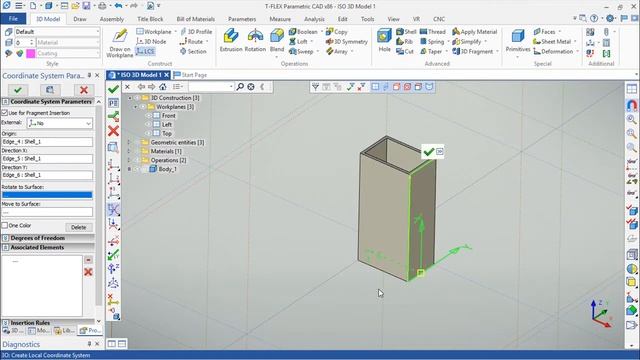
Task: Expand the Body_1 tree node
Action: pos(129,169)
